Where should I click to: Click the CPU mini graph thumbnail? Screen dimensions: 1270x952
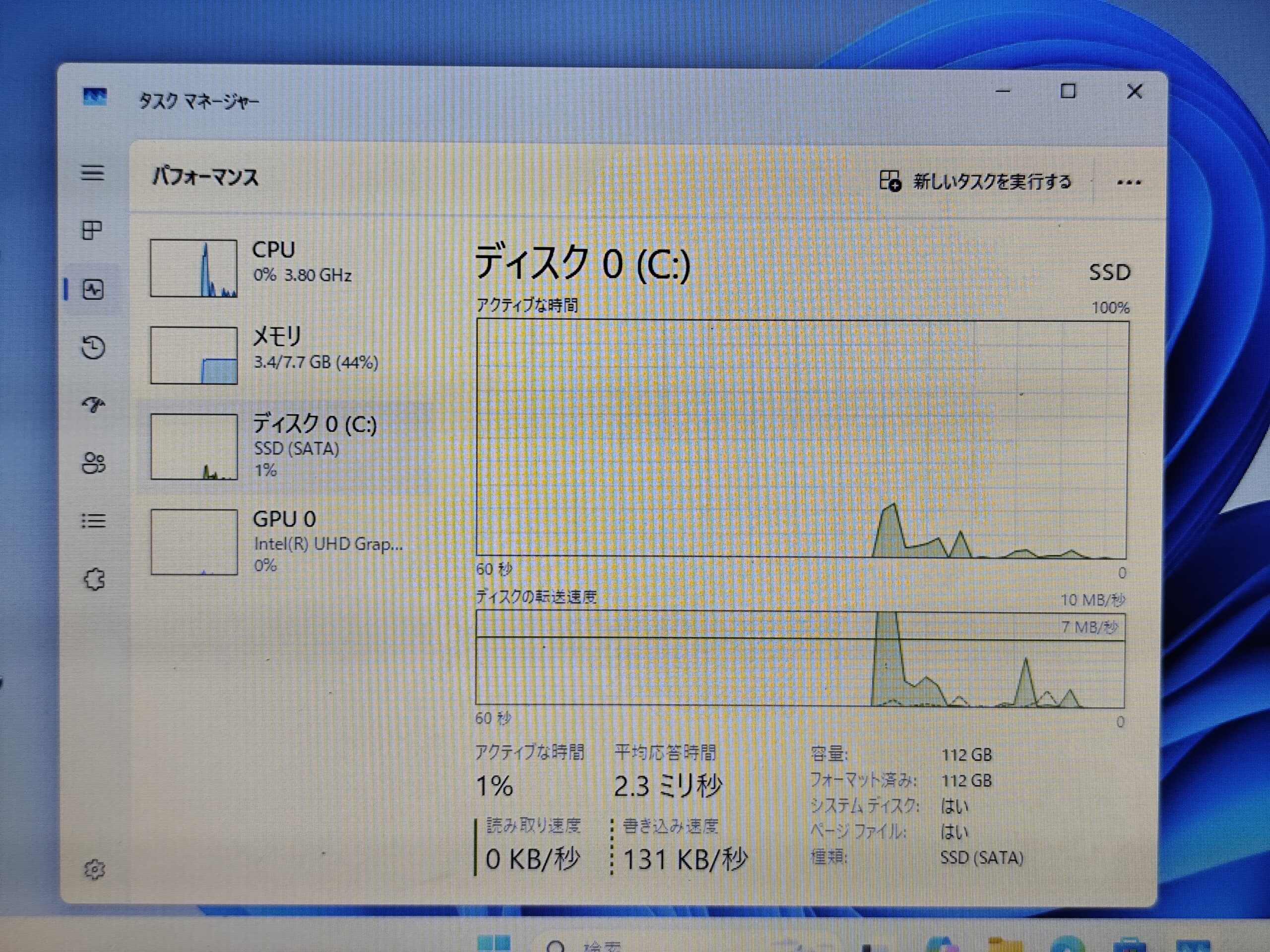pos(193,268)
